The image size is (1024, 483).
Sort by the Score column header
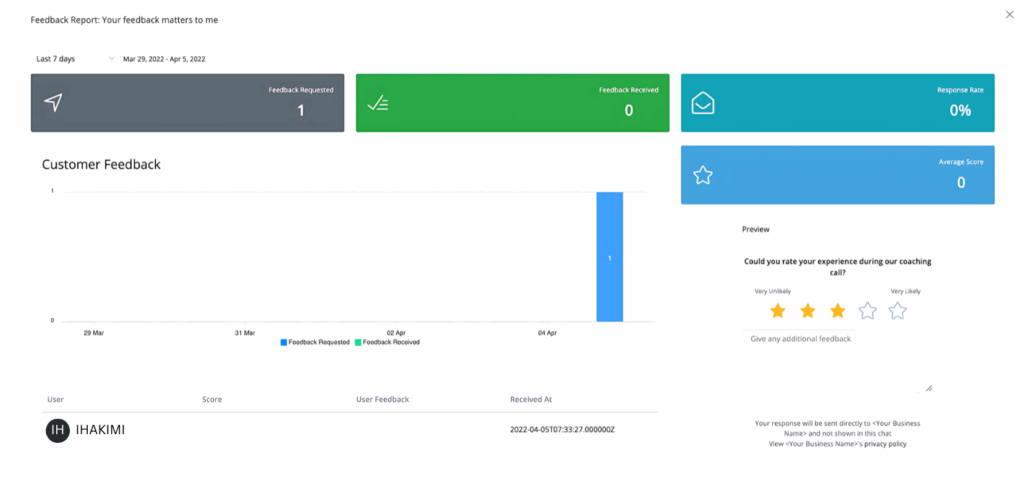[211, 400]
